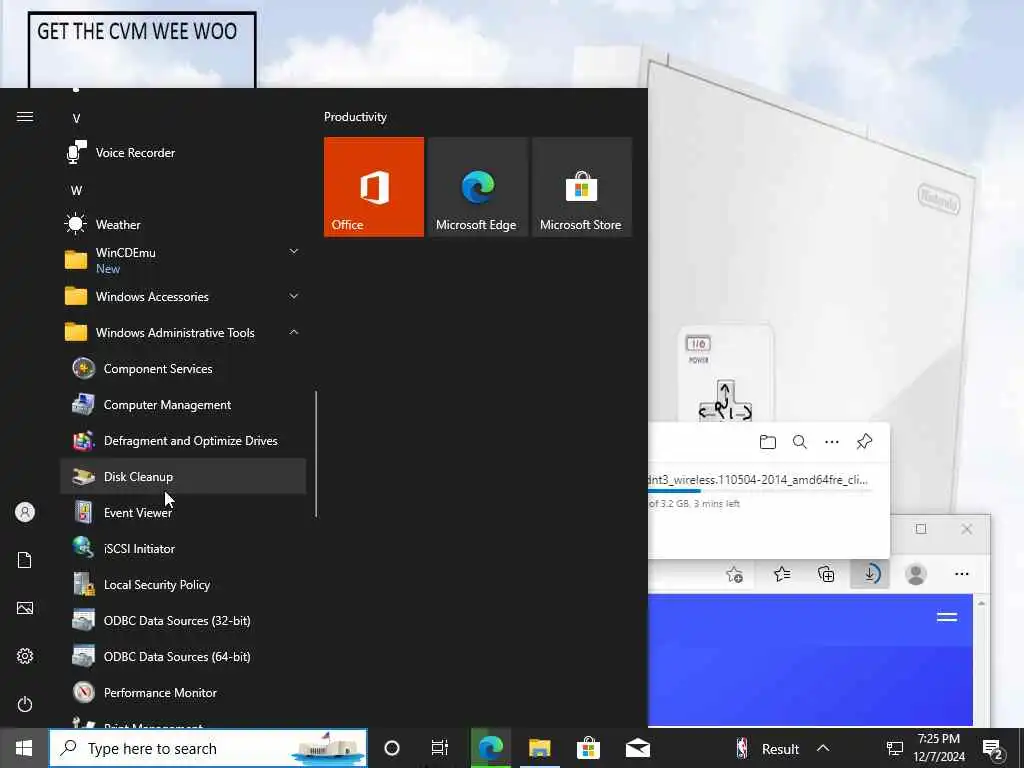Open Task View on taskbar

(440, 748)
